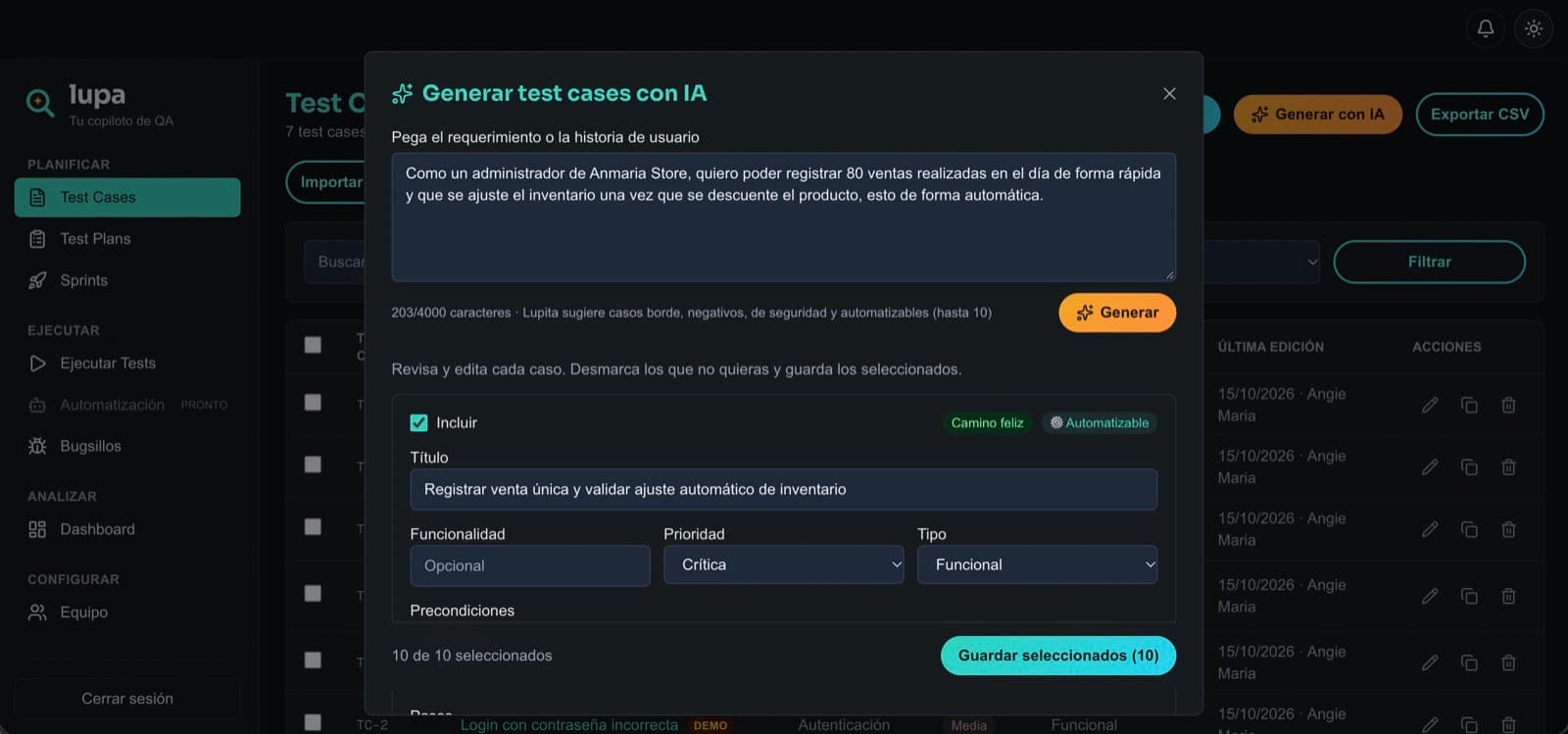Click the ÚLTIMA EDICIÓN column header
The width and height of the screenshot is (1568, 734).
pos(1270,347)
